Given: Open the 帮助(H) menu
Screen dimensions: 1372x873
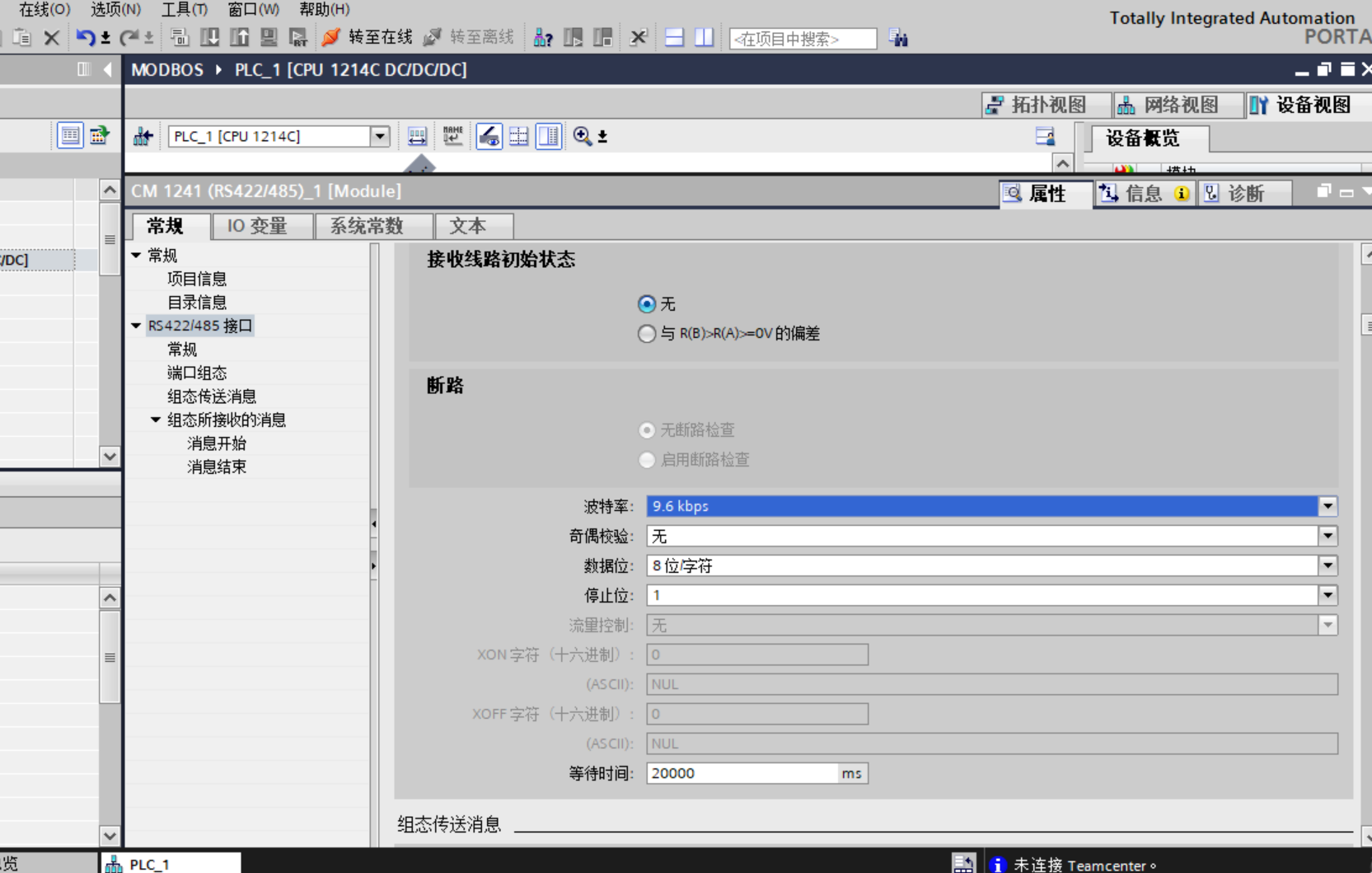Looking at the screenshot, I should pyautogui.click(x=324, y=9).
